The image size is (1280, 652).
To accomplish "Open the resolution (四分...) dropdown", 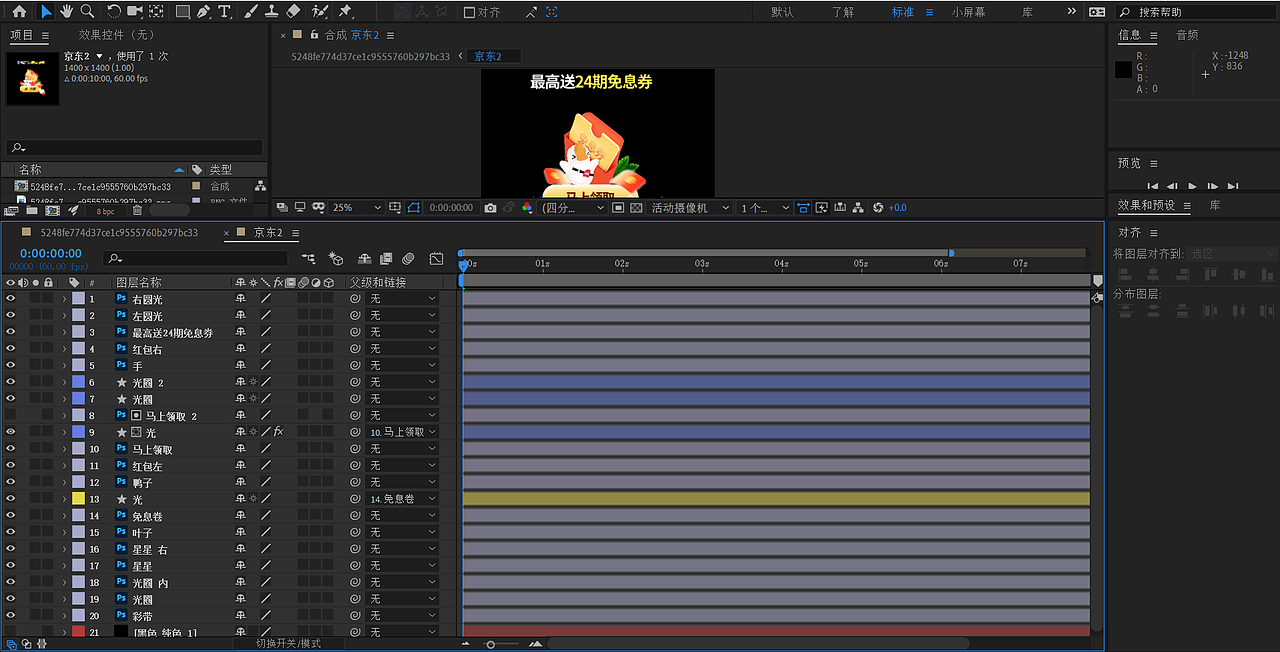I will [573, 208].
